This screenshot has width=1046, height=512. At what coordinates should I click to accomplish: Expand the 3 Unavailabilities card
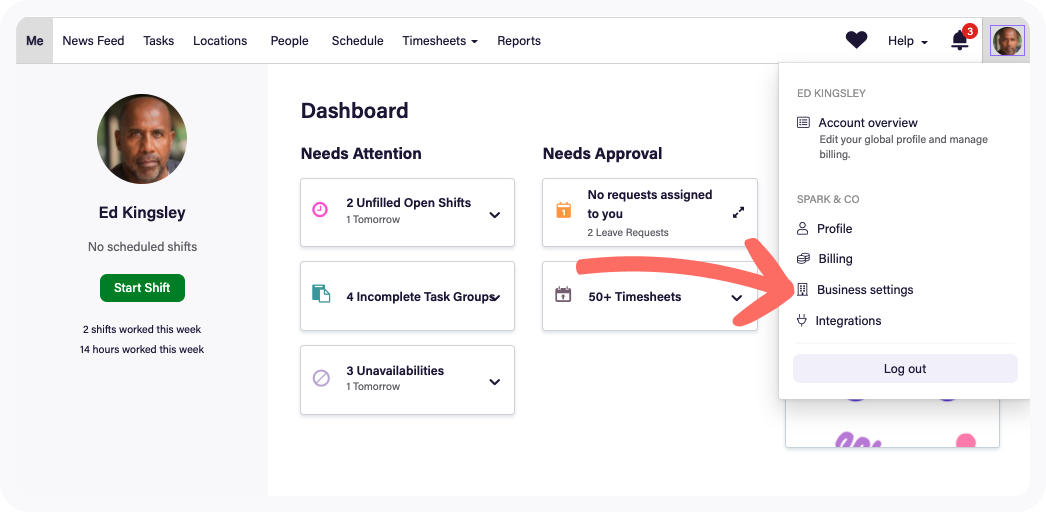pos(494,382)
